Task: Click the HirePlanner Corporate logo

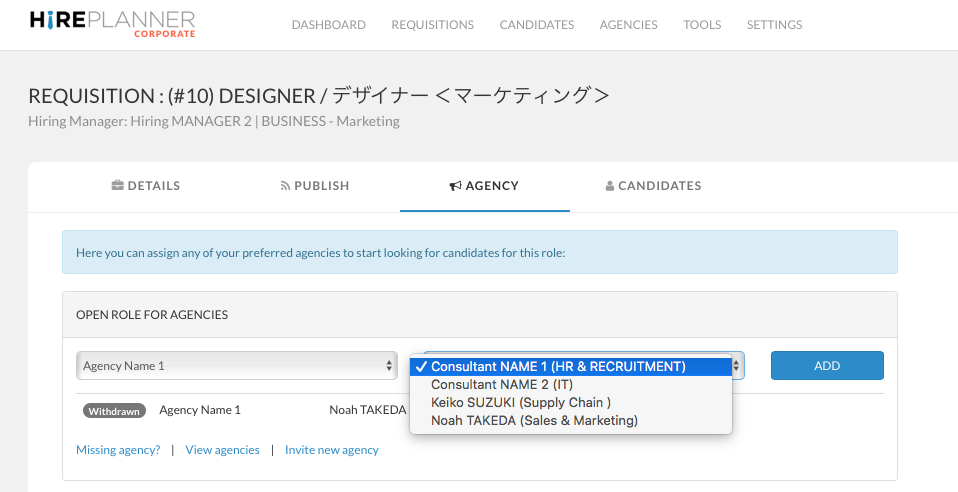Action: click(x=112, y=24)
